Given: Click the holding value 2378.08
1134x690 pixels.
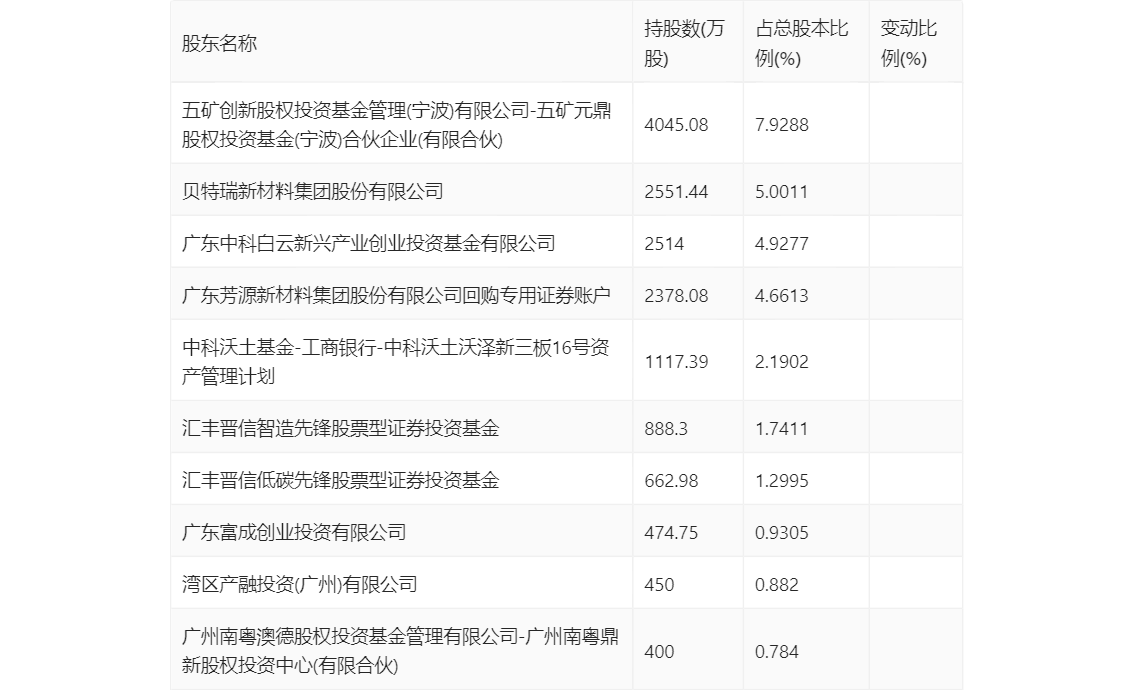Looking at the screenshot, I should [x=676, y=295].
